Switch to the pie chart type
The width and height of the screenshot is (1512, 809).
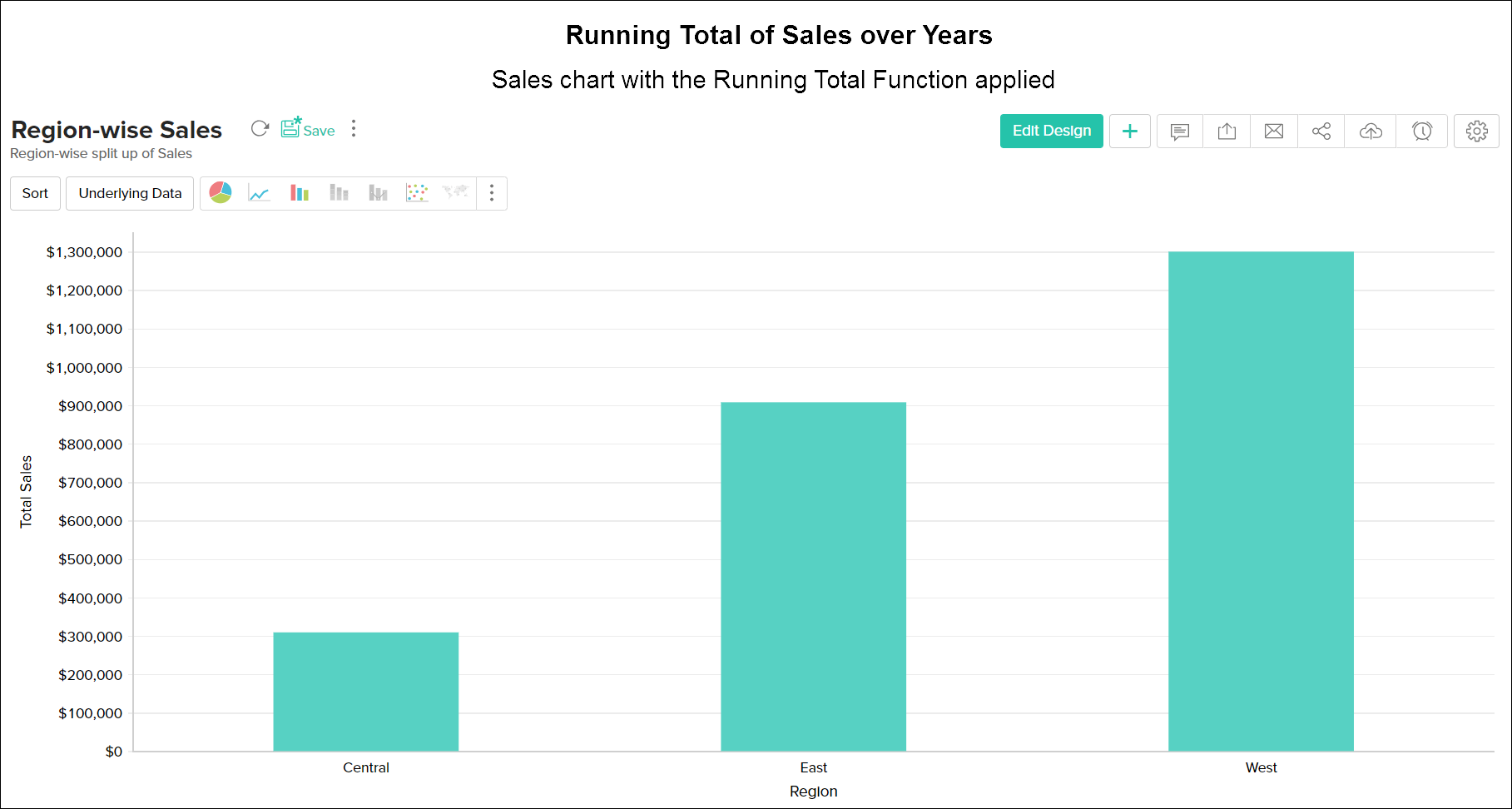[221, 193]
